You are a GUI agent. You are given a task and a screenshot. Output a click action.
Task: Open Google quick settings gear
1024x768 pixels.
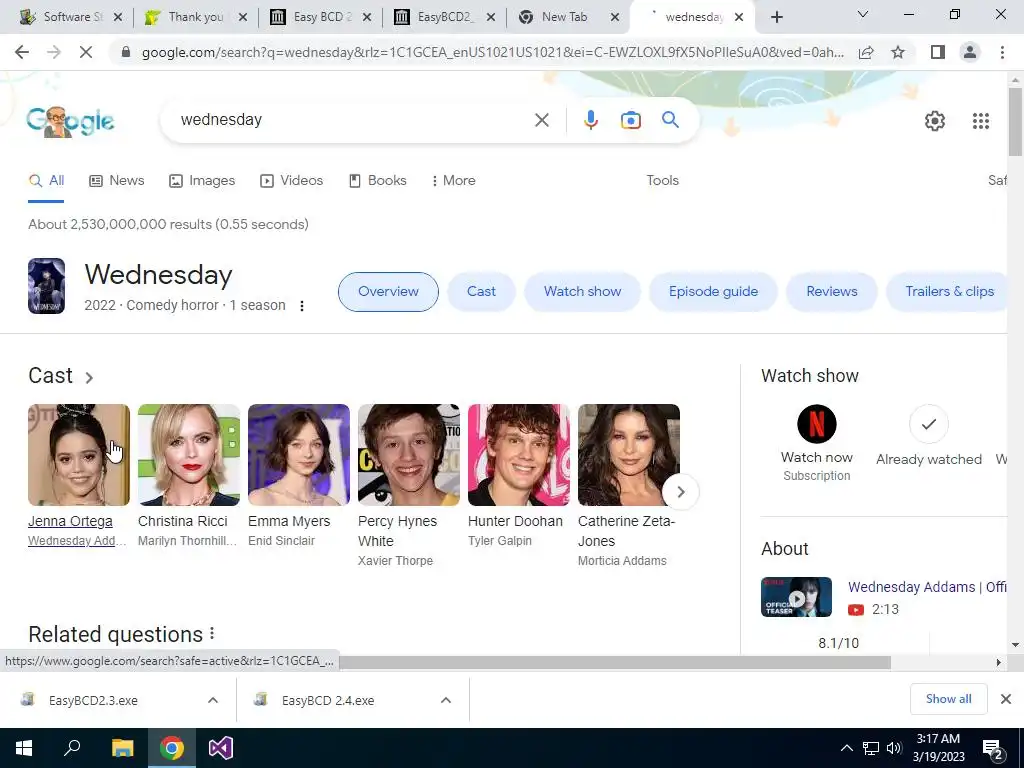tap(935, 121)
